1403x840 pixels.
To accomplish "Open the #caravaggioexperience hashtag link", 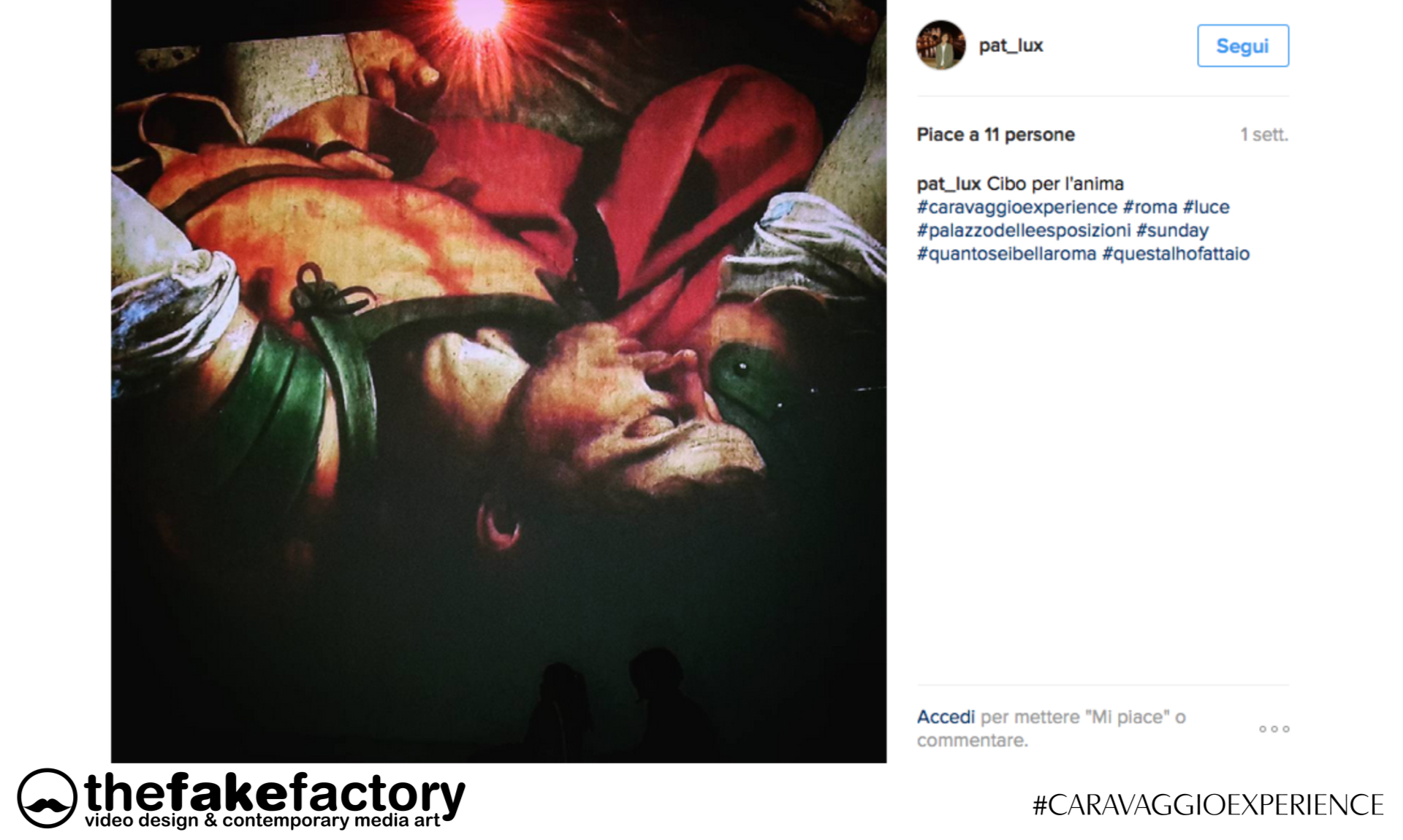I will [1016, 207].
